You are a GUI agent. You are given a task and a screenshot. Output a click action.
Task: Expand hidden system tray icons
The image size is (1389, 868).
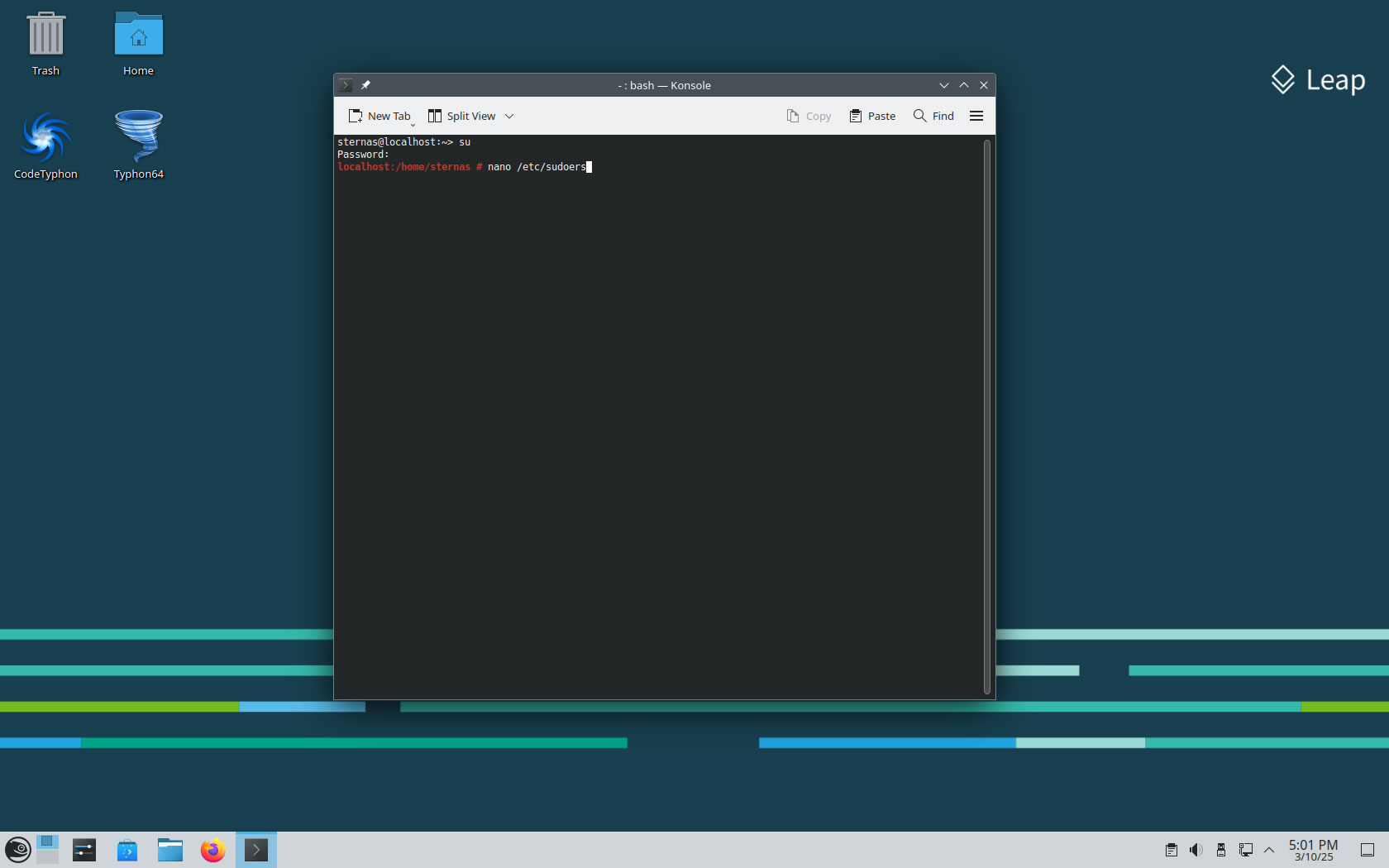(x=1269, y=850)
